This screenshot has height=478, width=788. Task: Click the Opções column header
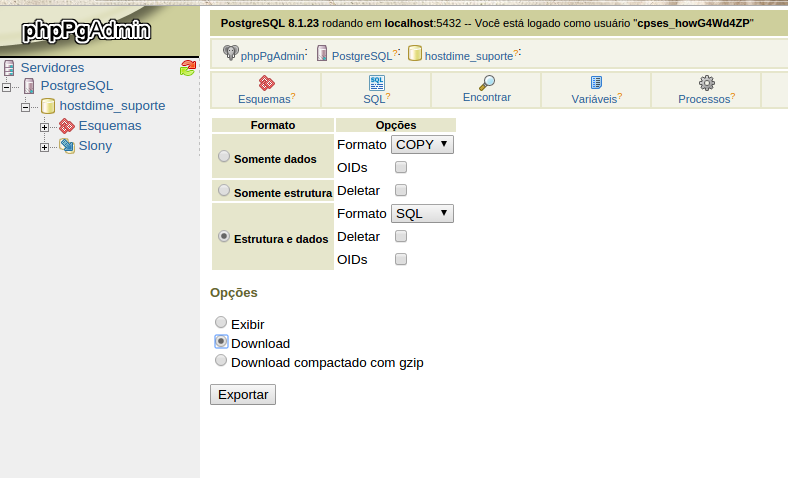click(396, 125)
